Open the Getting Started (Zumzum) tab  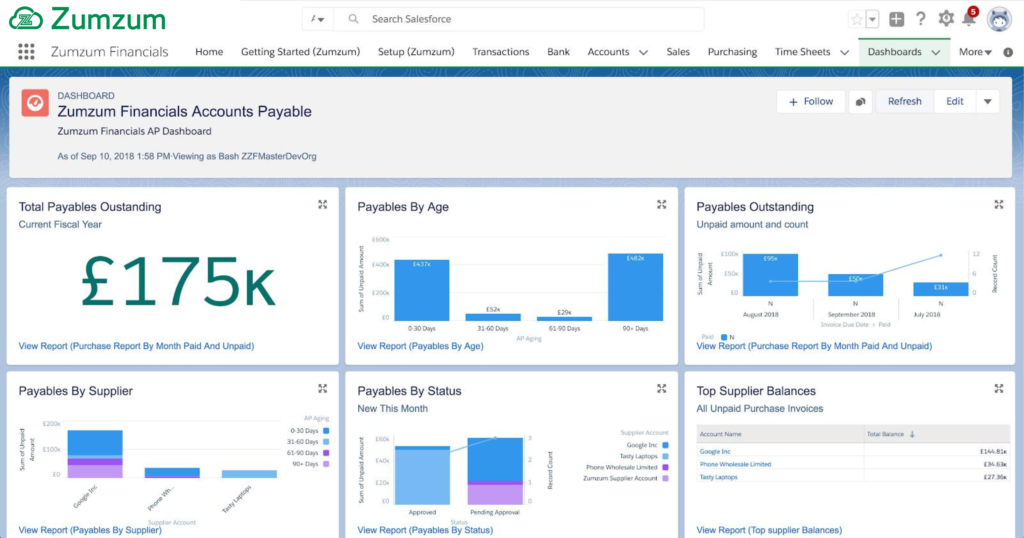300,52
